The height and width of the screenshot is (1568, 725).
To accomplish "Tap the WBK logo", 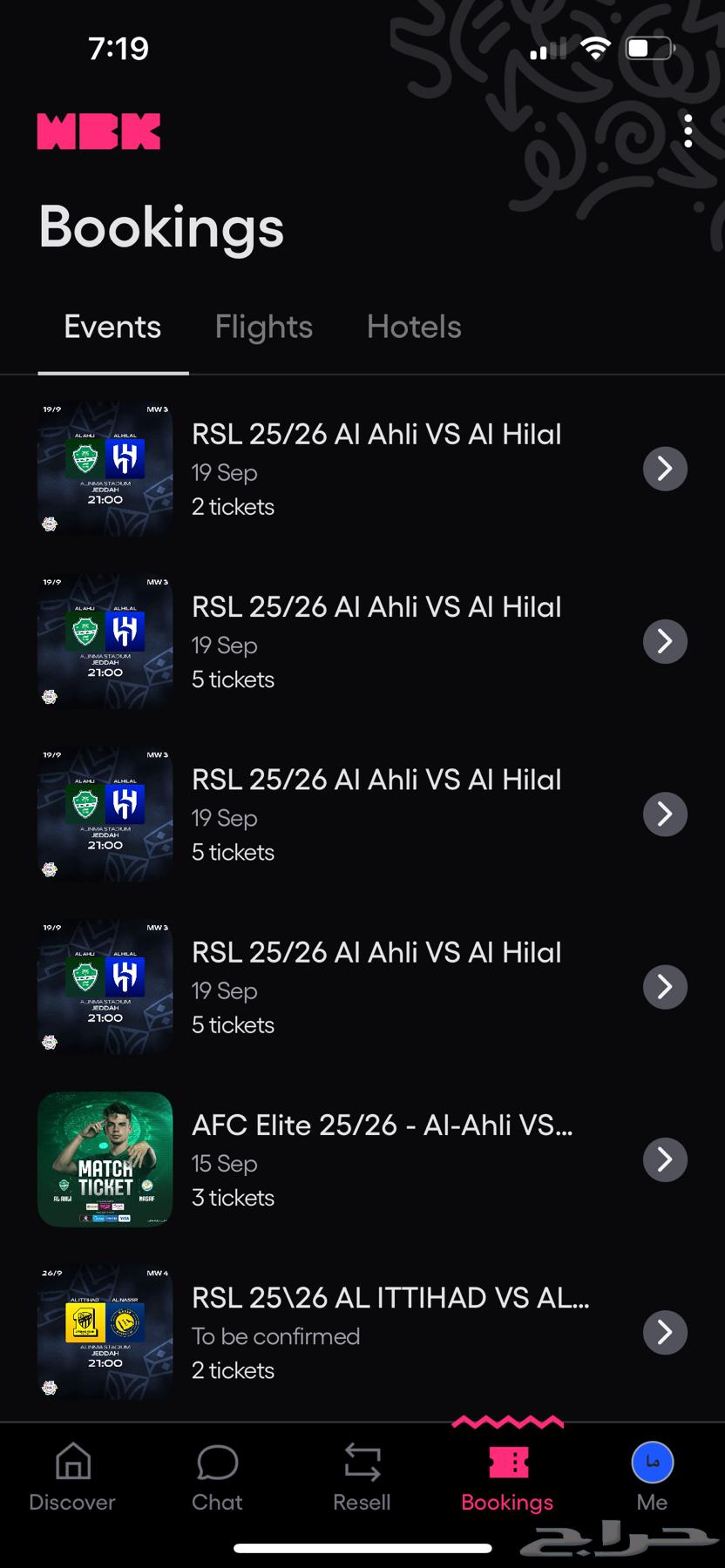I will coord(98,129).
